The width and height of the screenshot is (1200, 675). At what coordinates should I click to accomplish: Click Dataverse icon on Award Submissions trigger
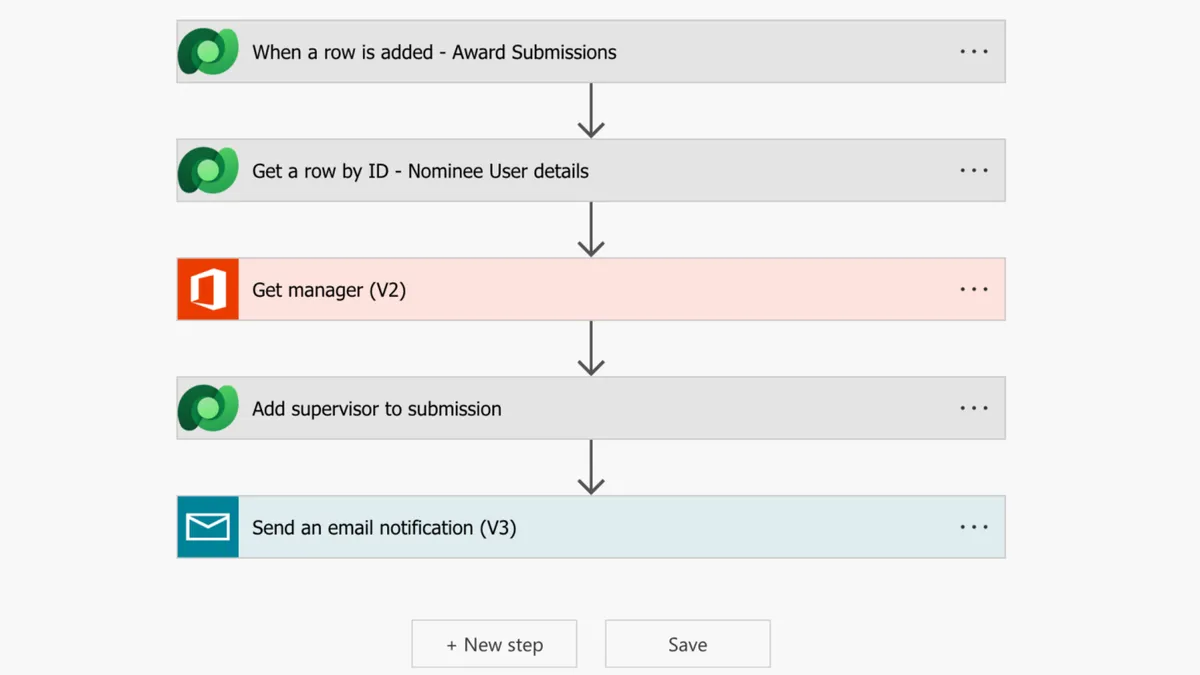coord(208,52)
